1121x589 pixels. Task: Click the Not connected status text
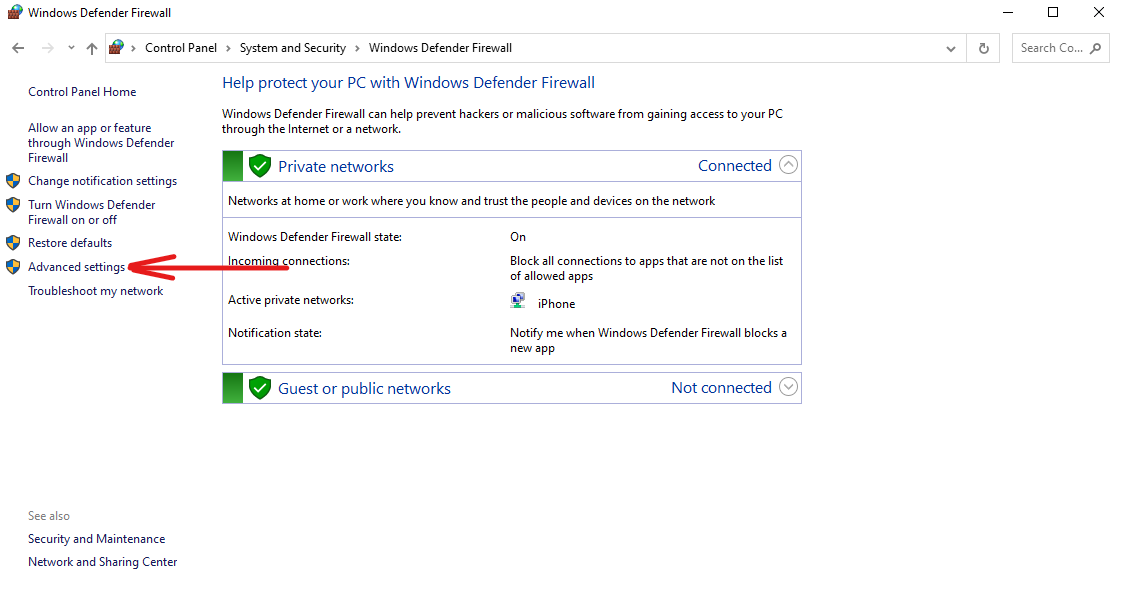coord(721,387)
